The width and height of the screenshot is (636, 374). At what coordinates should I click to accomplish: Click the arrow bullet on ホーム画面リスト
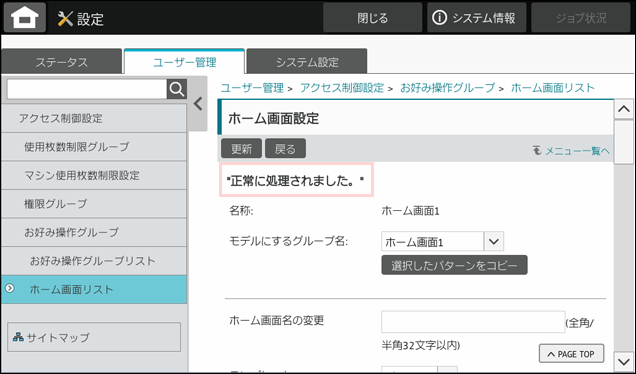click(x=9, y=288)
